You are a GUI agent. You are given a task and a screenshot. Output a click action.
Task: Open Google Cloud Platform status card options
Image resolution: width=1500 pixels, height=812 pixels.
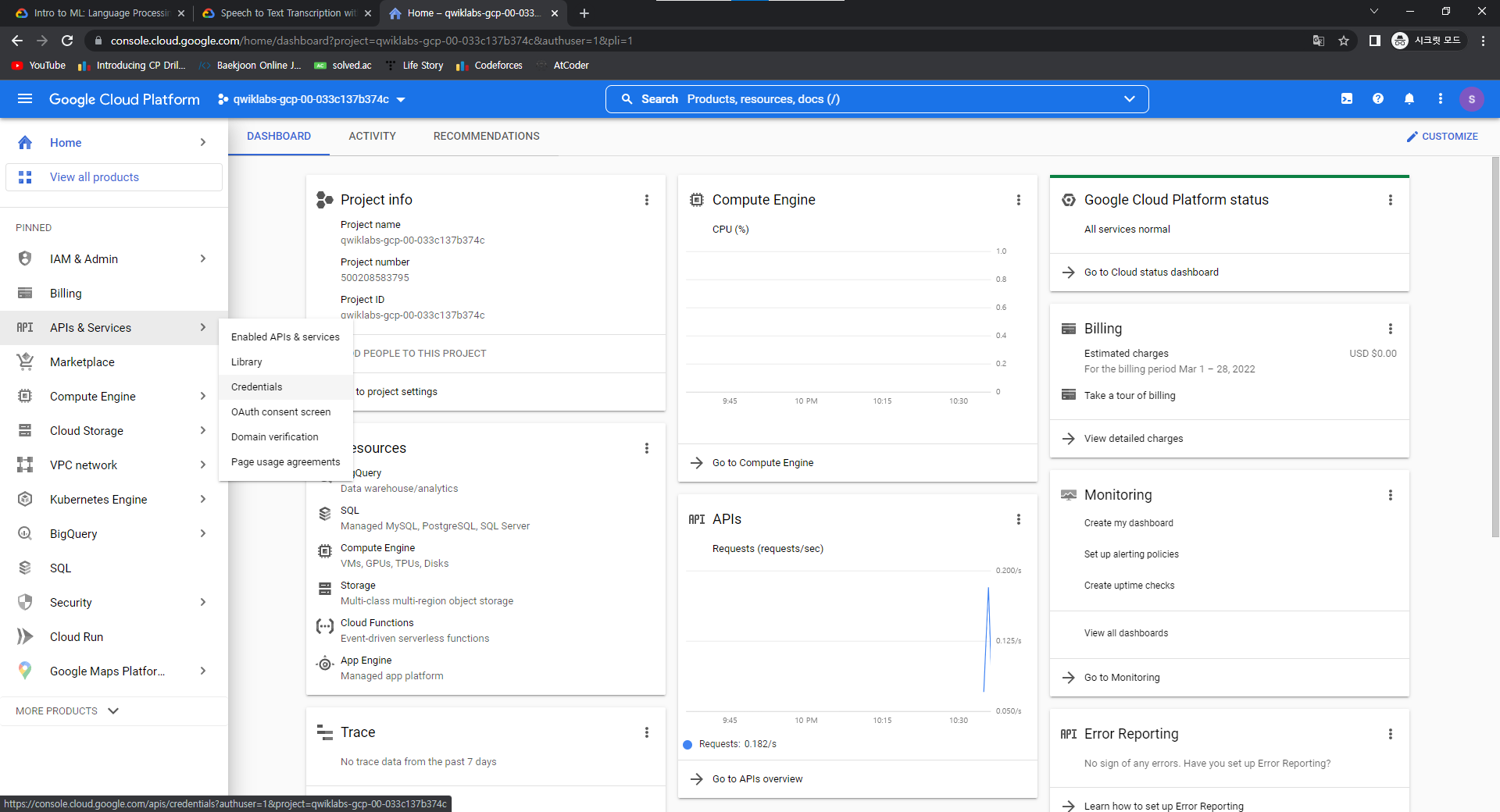[1391, 200]
